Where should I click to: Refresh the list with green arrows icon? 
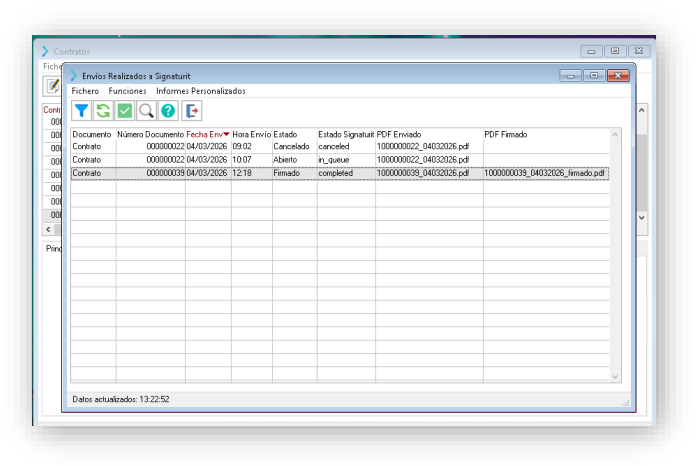103,111
